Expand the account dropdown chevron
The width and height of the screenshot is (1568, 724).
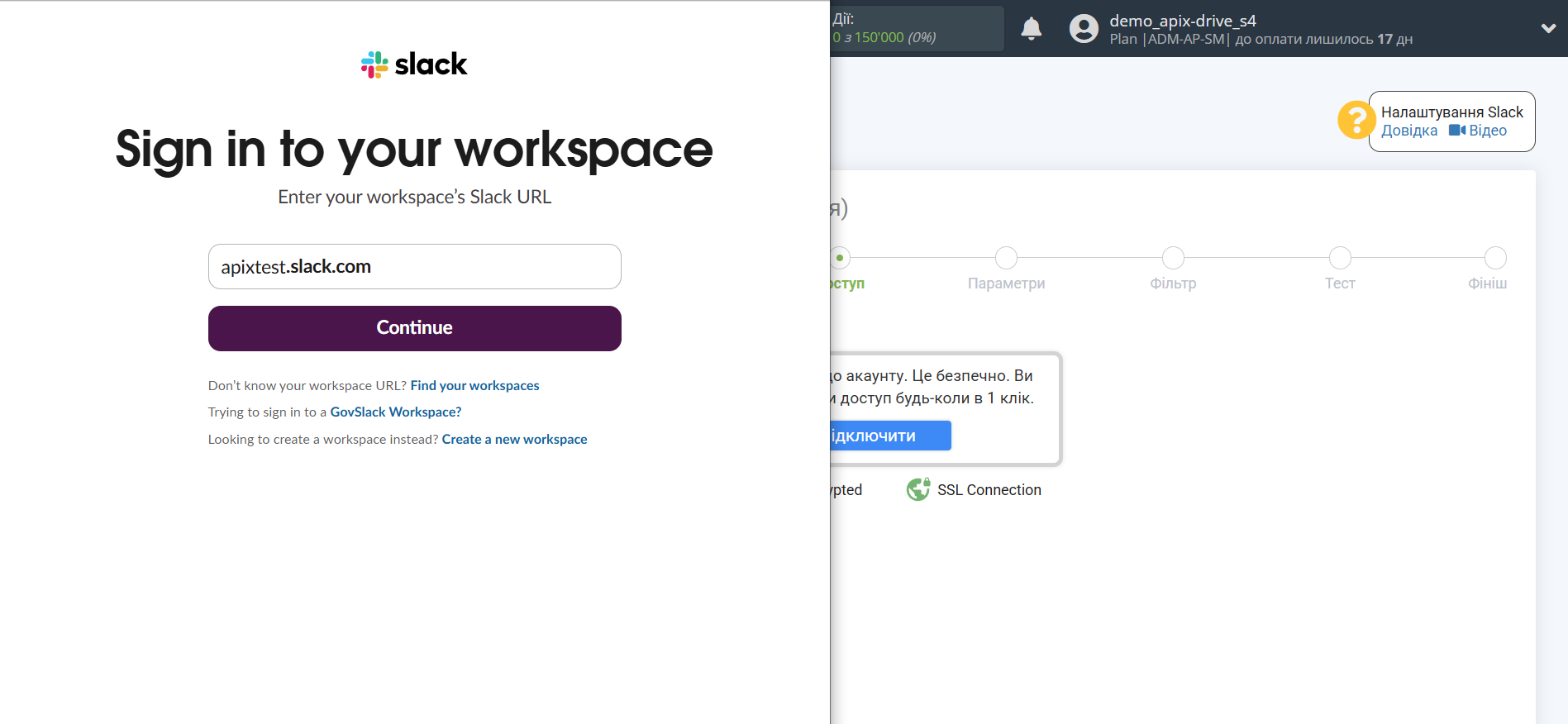coord(1548,28)
